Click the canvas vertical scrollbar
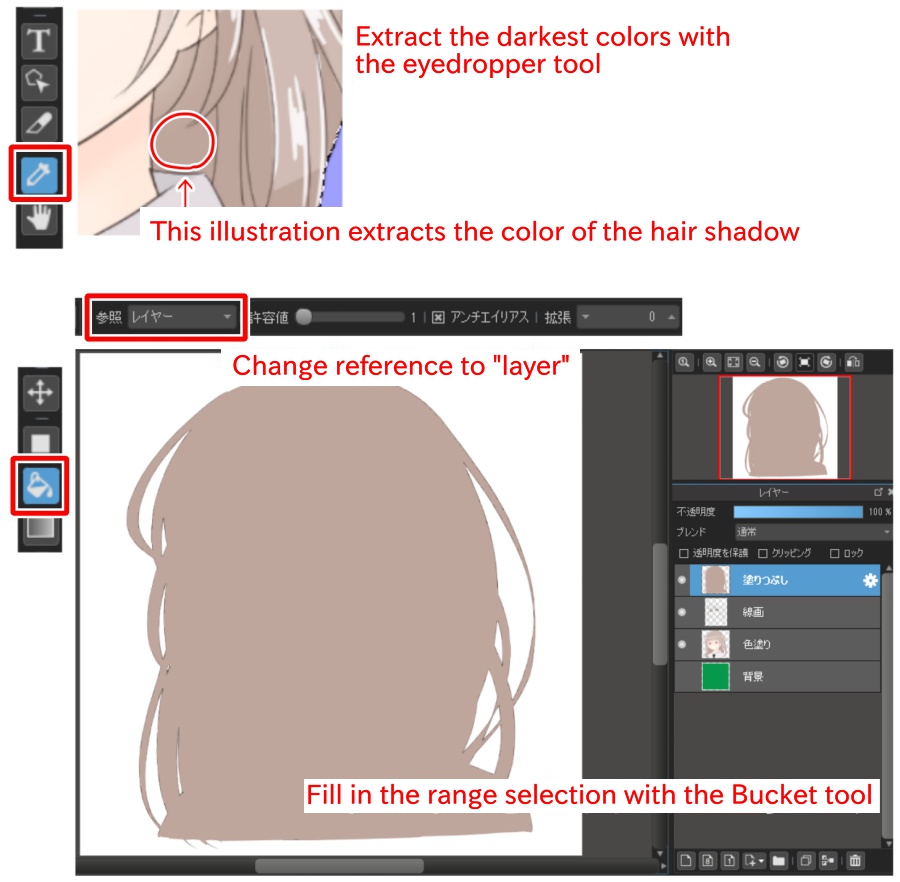900x882 pixels. tap(660, 604)
